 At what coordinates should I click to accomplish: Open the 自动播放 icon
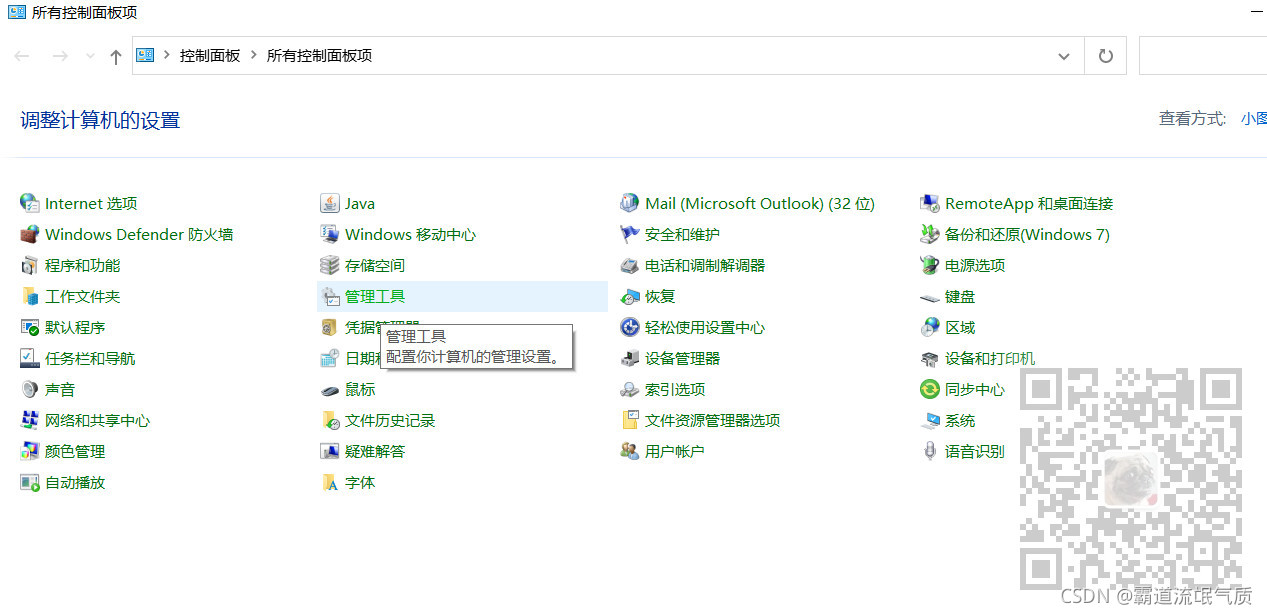tap(29, 482)
